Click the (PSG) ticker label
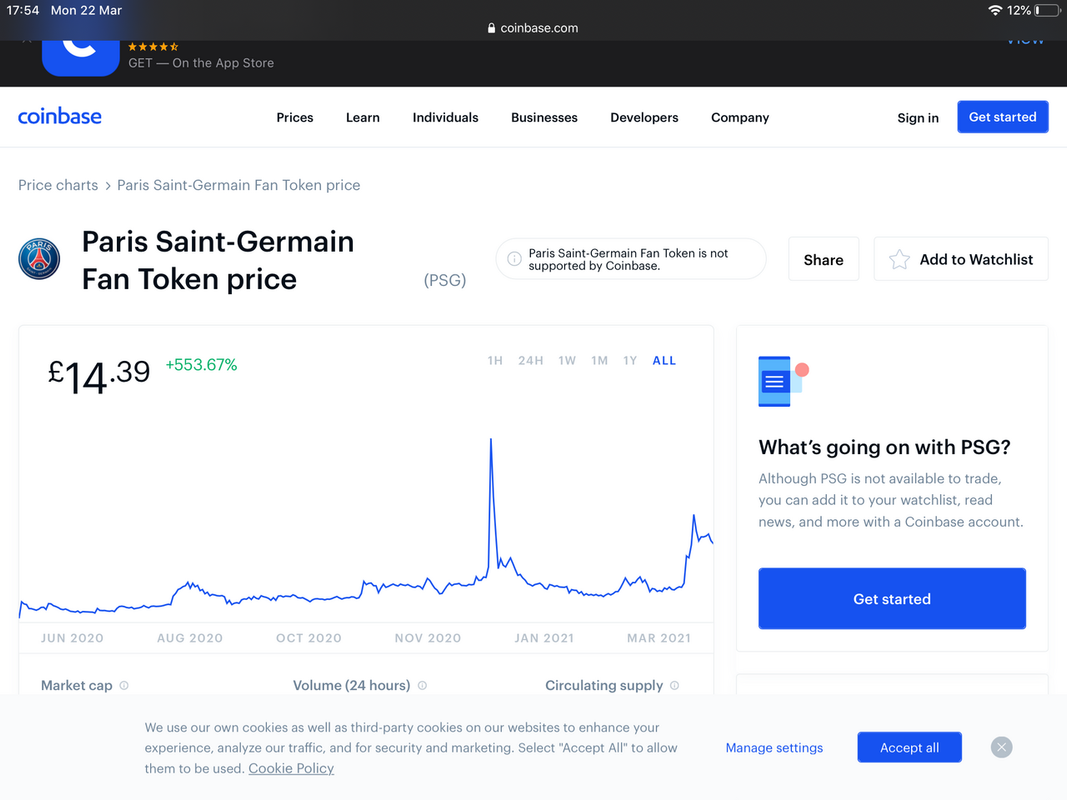 coord(445,280)
